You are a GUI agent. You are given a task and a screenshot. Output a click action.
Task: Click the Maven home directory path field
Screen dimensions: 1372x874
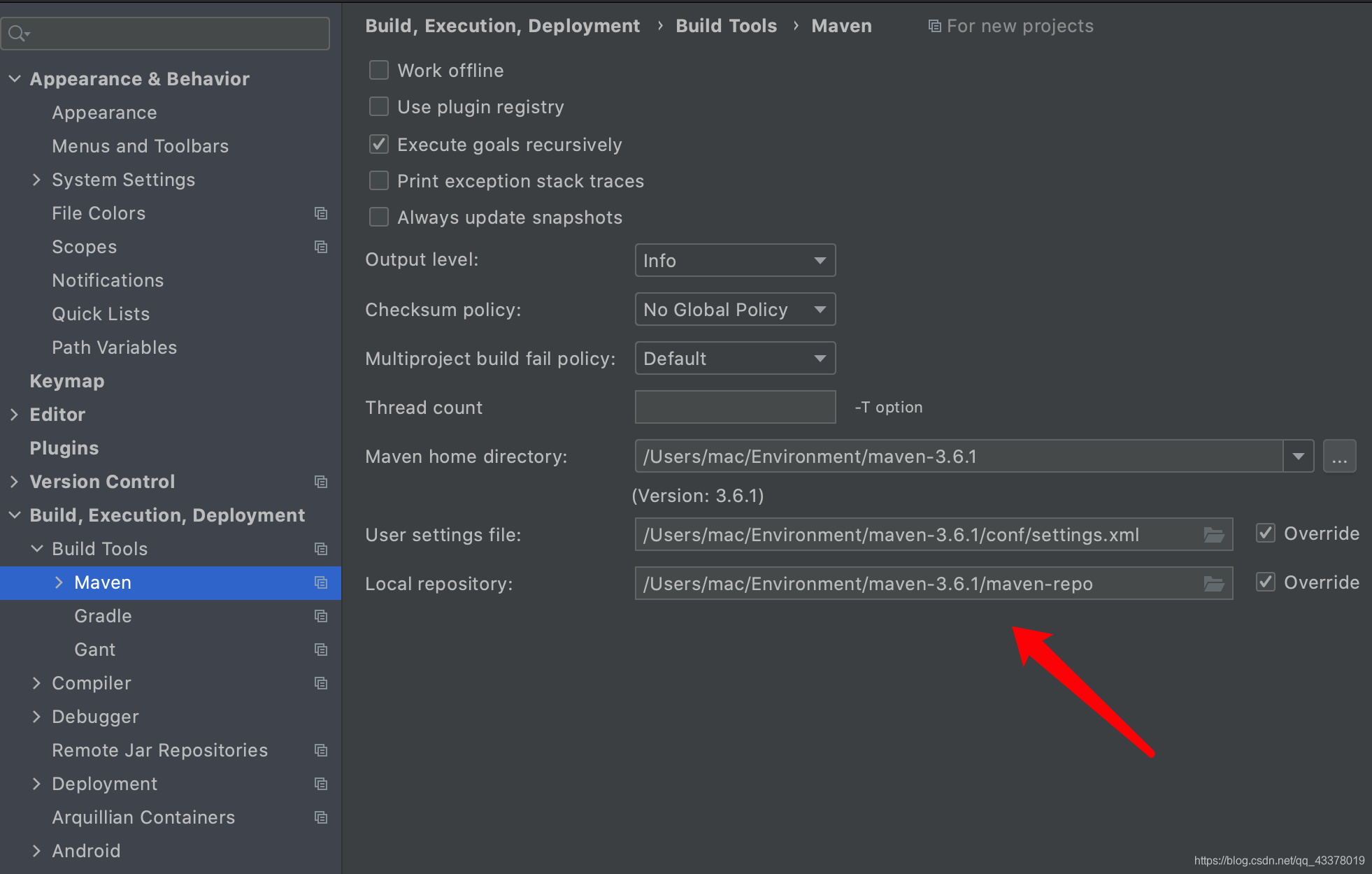959,457
